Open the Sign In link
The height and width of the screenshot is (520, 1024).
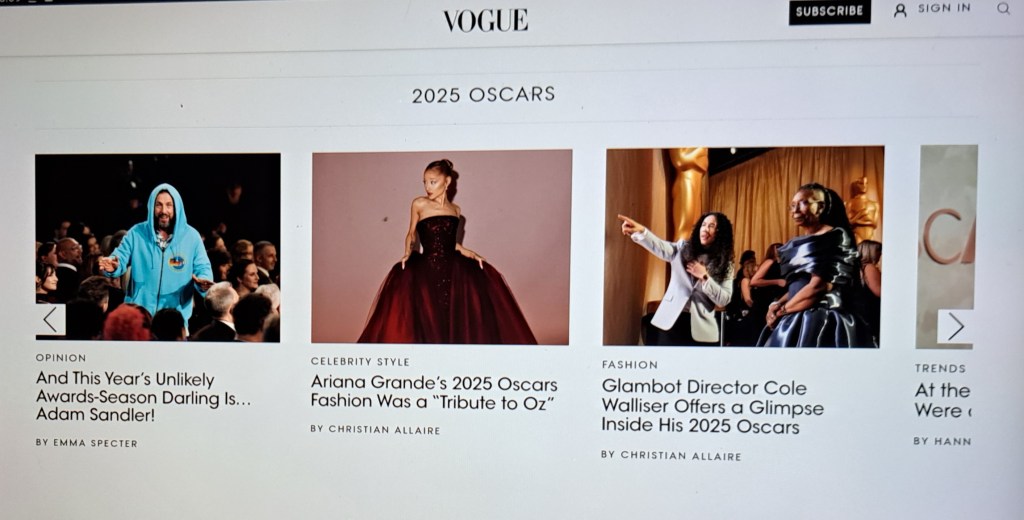point(944,8)
